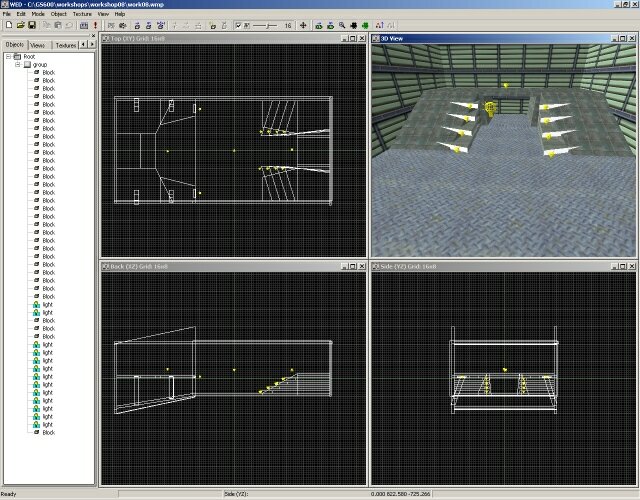Select the last Block entry in the tree

tap(46, 431)
